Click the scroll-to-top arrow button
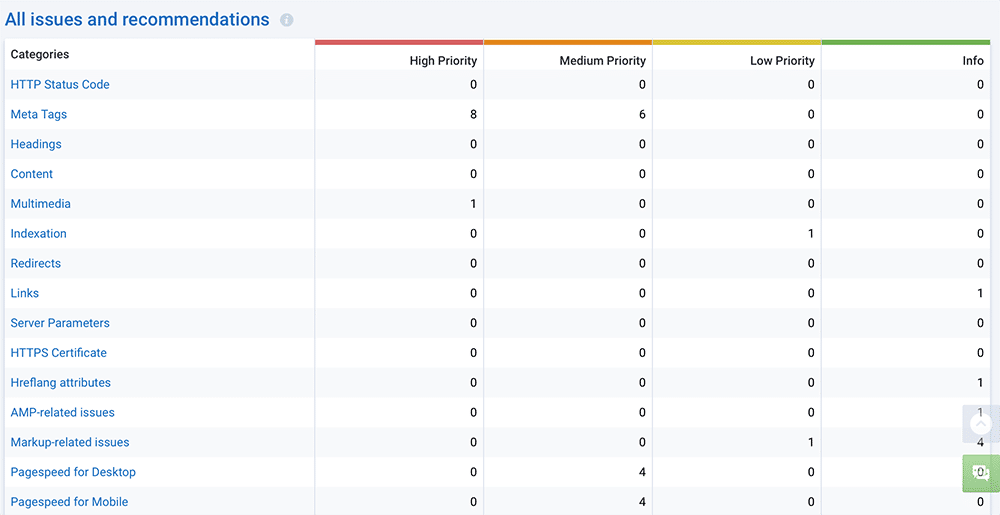The width and height of the screenshot is (1000, 515). pyautogui.click(x=981, y=424)
